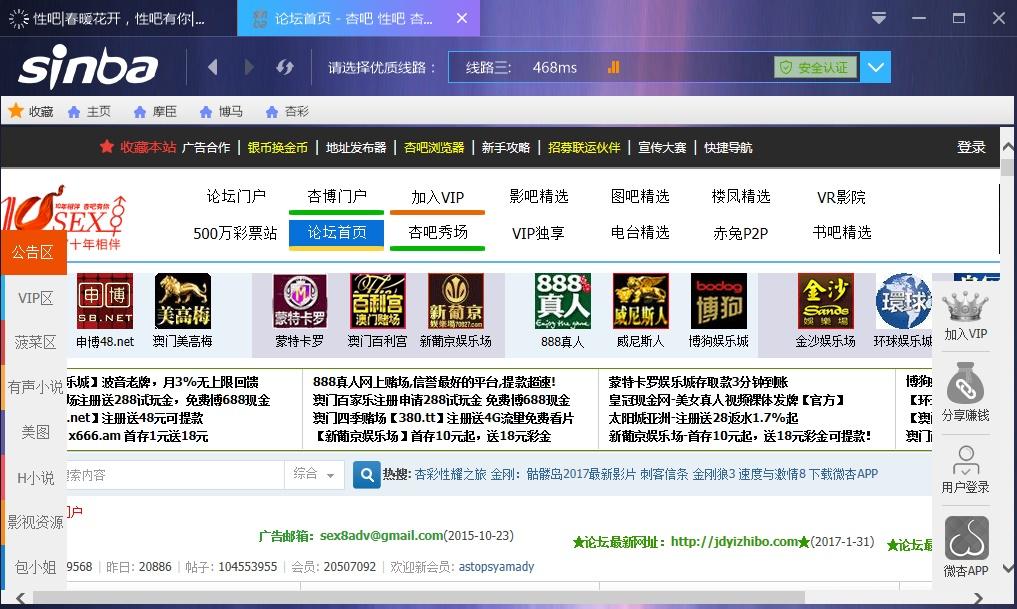Open the 杏彩 bookmark
Viewport: 1017px width, 609px height.
[287, 112]
